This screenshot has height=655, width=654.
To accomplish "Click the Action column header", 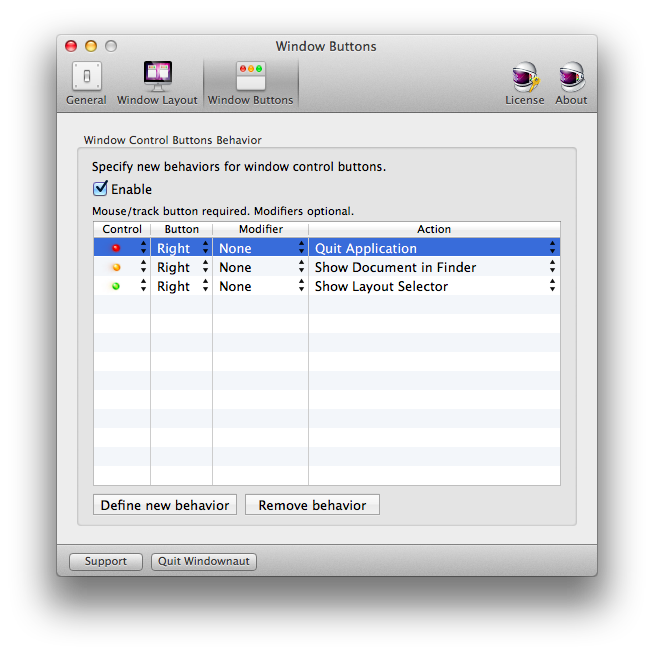I will (434, 229).
